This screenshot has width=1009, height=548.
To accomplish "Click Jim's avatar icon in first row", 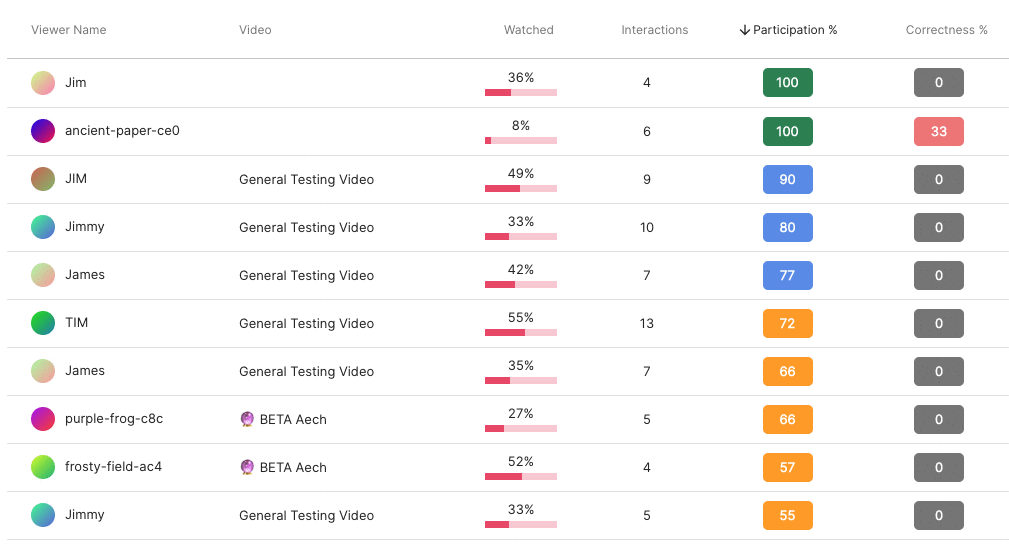I will tap(42, 83).
